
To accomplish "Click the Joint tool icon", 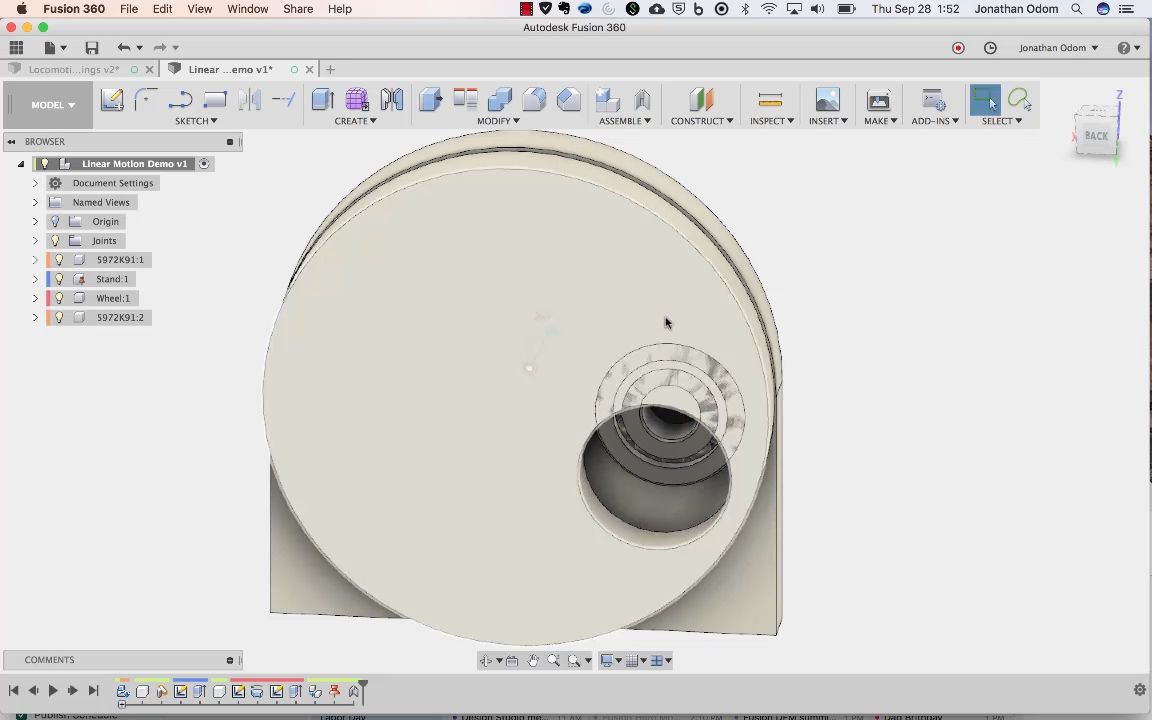I will coord(642,99).
